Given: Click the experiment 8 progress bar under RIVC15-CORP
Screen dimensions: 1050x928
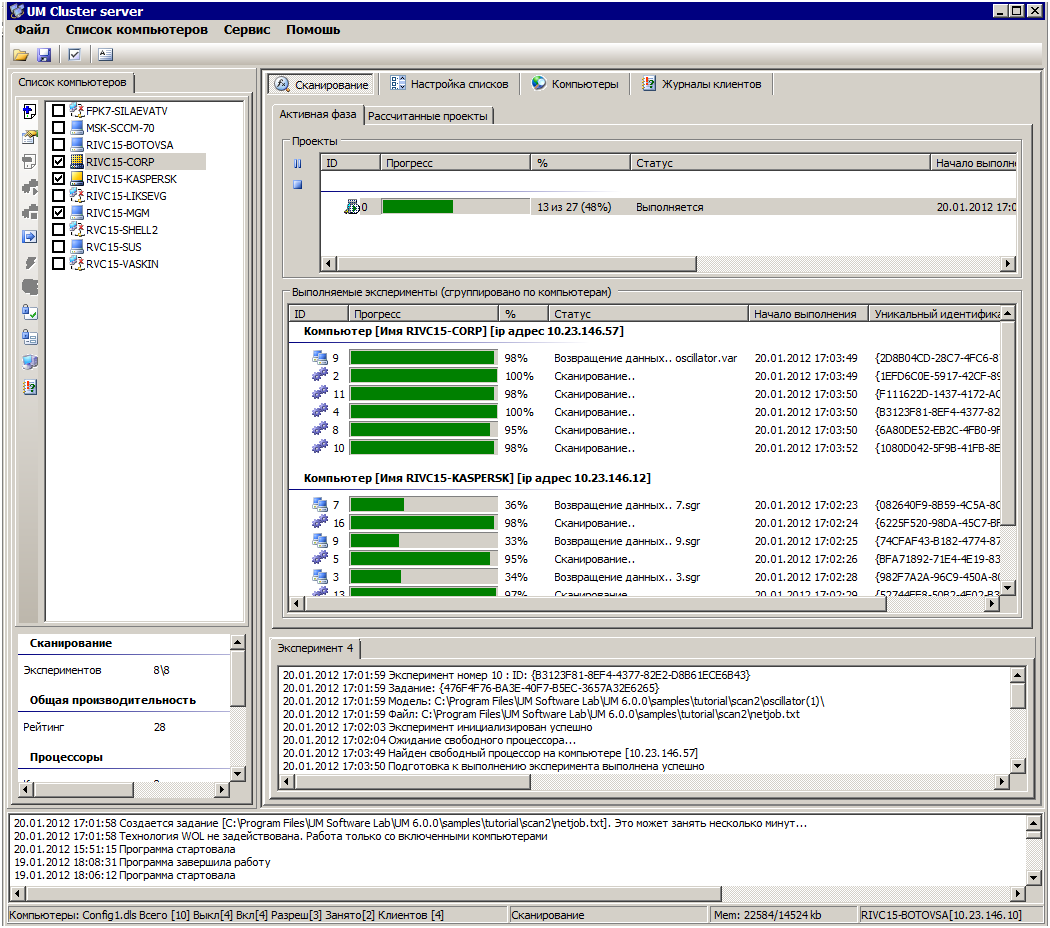Looking at the screenshot, I should coord(423,430).
